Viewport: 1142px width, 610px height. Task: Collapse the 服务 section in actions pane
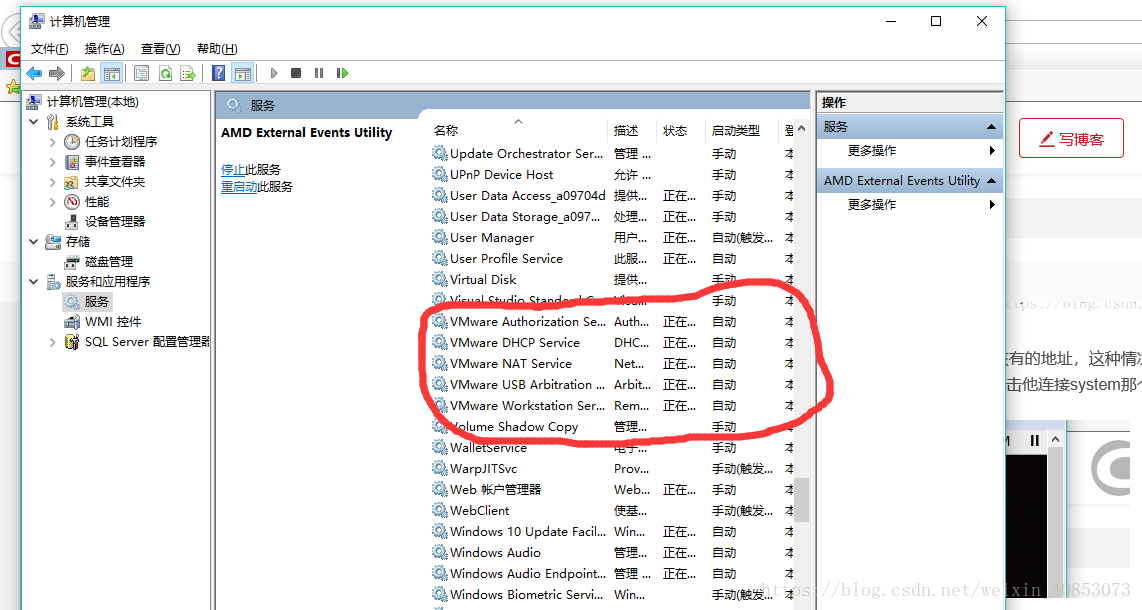coord(991,127)
